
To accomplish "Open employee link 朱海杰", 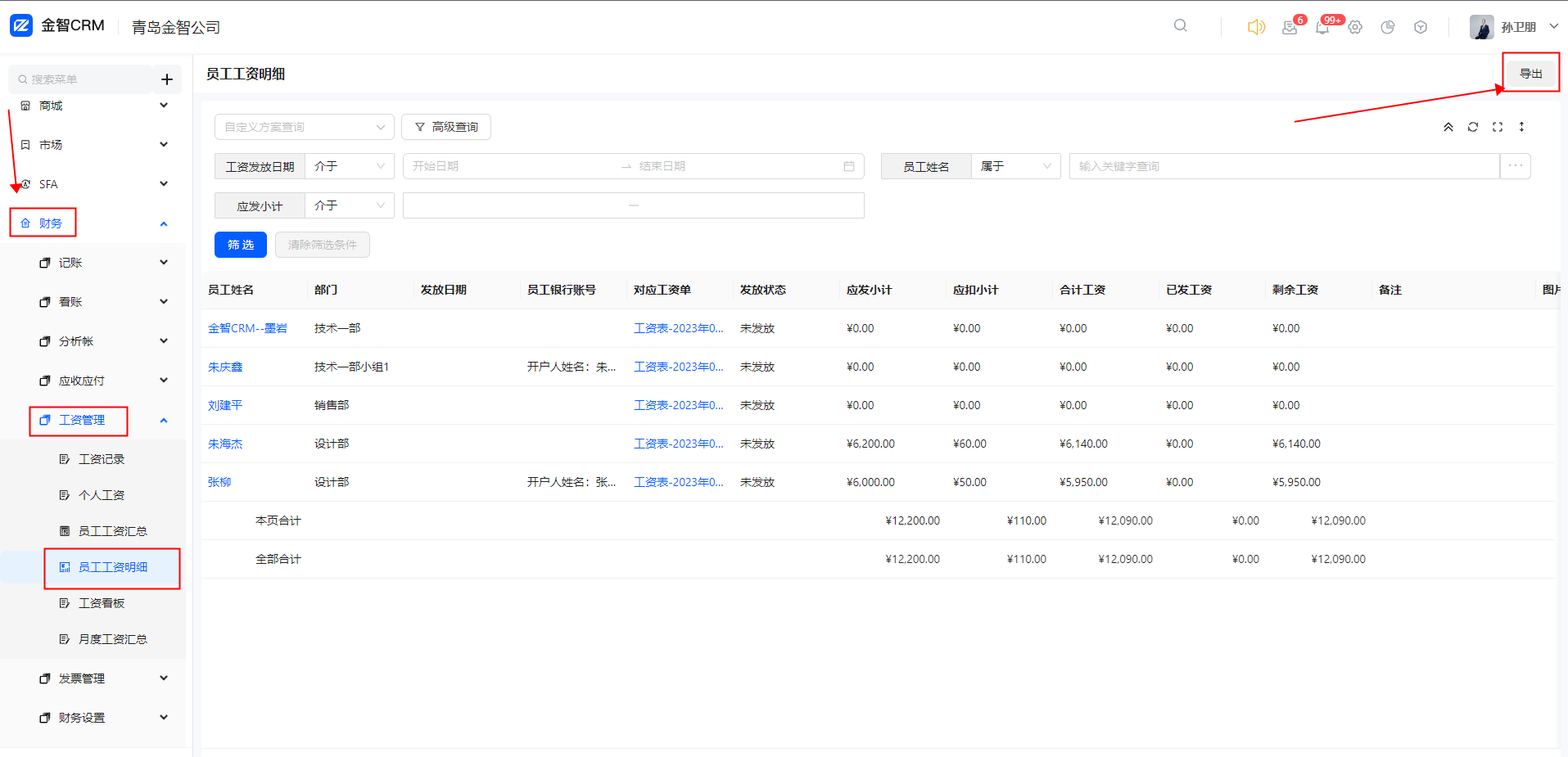I will (x=225, y=444).
